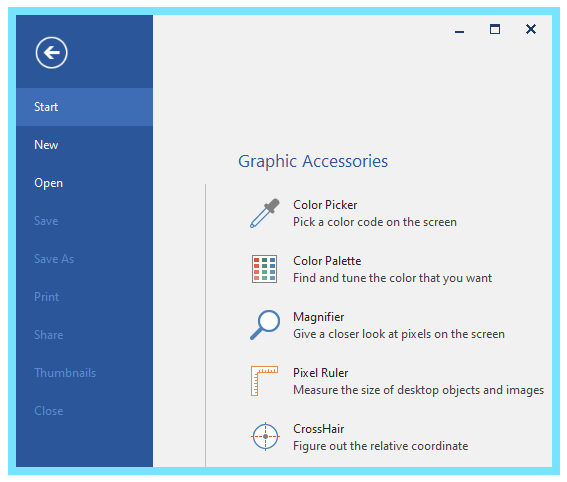The image size is (567, 482).
Task: Click 'Measure the size of desktop objects' description
Action: click(418, 390)
